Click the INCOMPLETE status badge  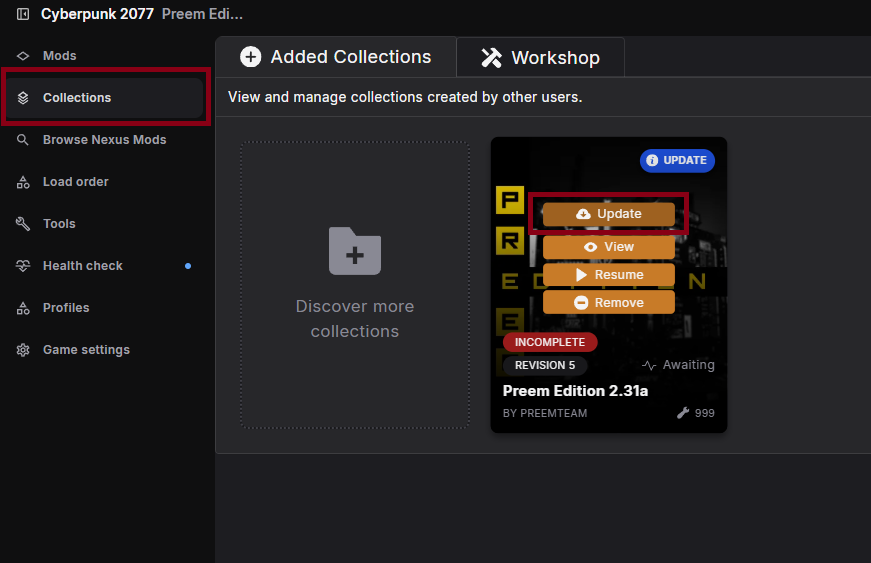tap(550, 342)
